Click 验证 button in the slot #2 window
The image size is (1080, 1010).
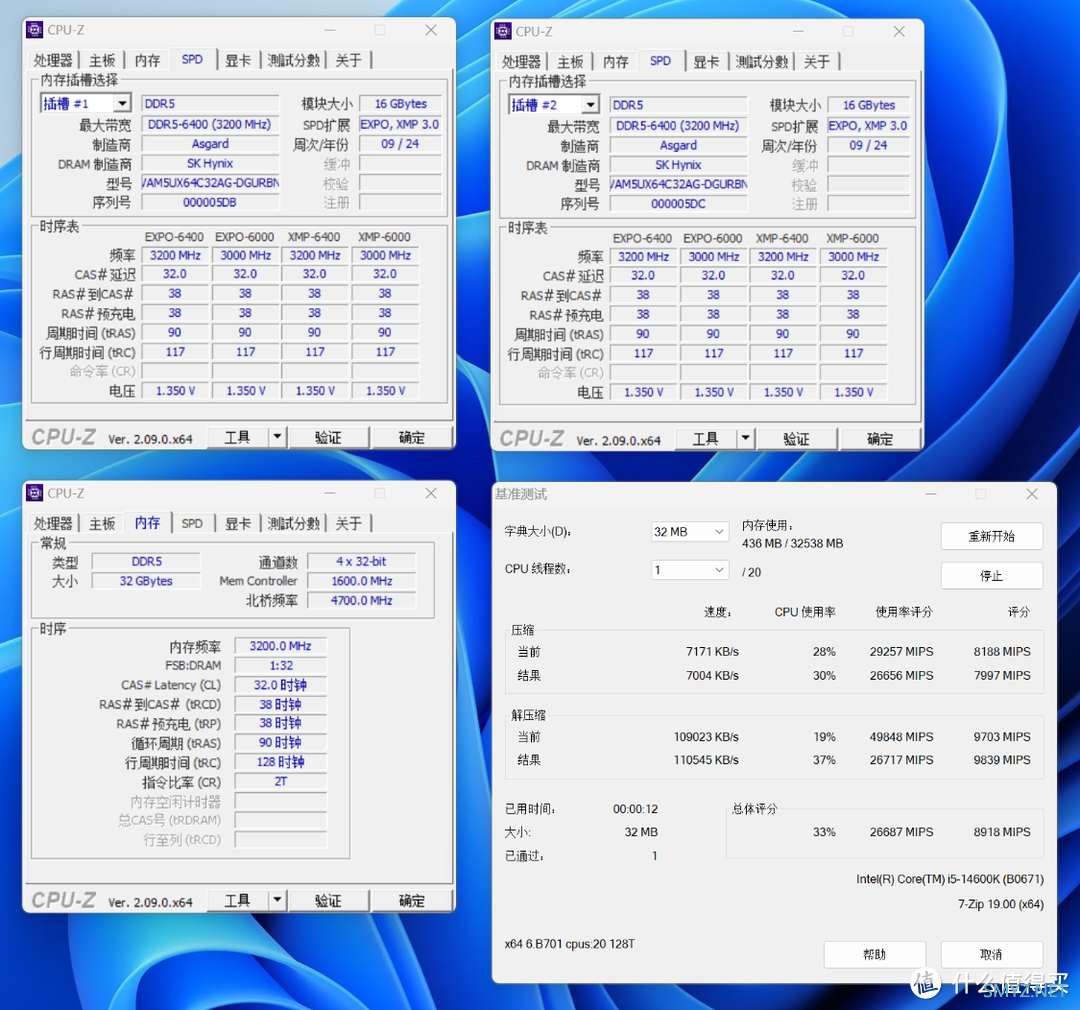click(x=797, y=438)
